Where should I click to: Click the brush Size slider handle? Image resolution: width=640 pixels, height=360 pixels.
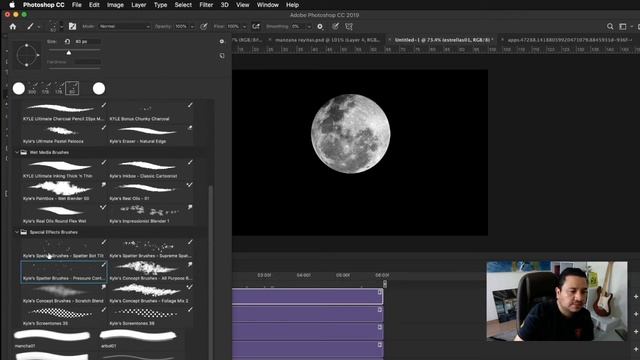coord(69,53)
